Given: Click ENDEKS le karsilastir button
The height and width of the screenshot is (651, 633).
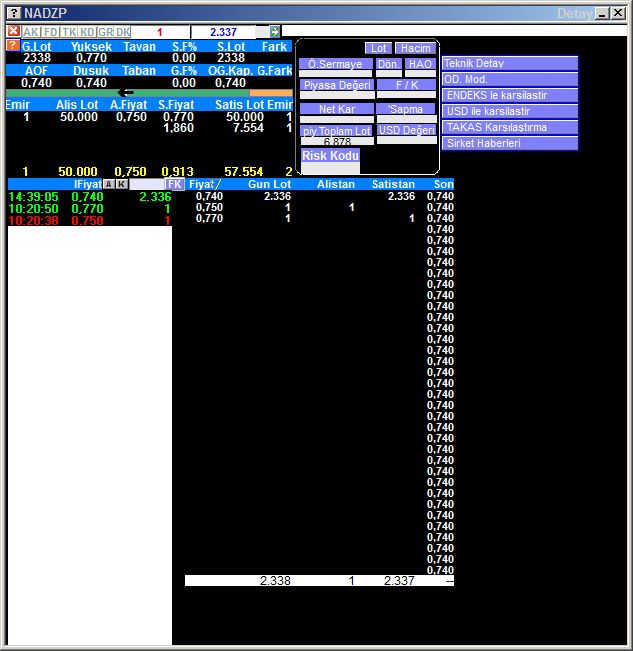Looking at the screenshot, I should 510,95.
